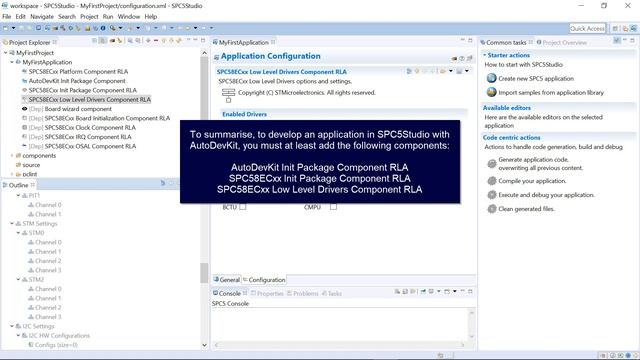This screenshot has width=640, height=360.
Task: Select SPC58ECxx Clock Component RLA
Action: pos(90,127)
